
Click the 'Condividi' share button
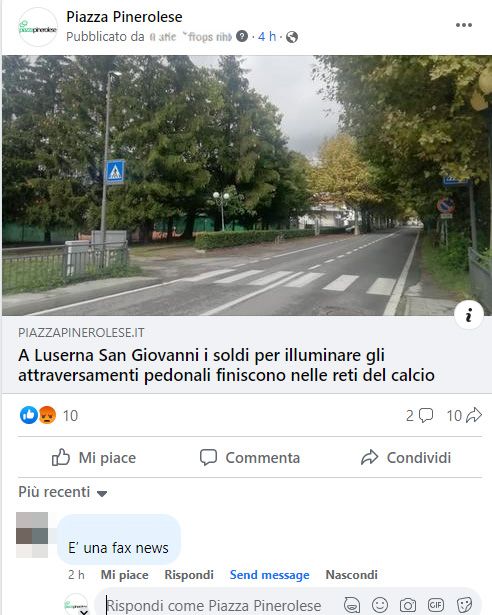click(406, 457)
